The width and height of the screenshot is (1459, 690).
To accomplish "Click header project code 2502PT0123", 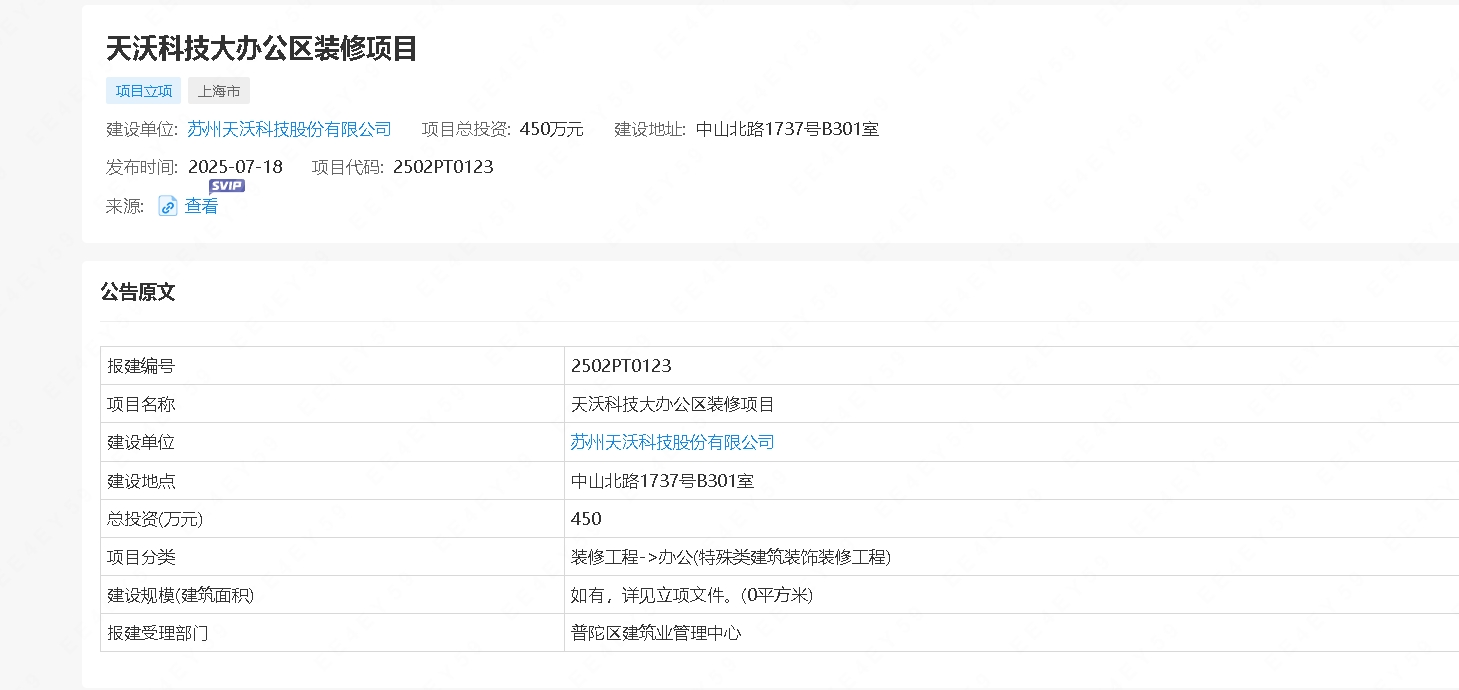I will click(443, 167).
